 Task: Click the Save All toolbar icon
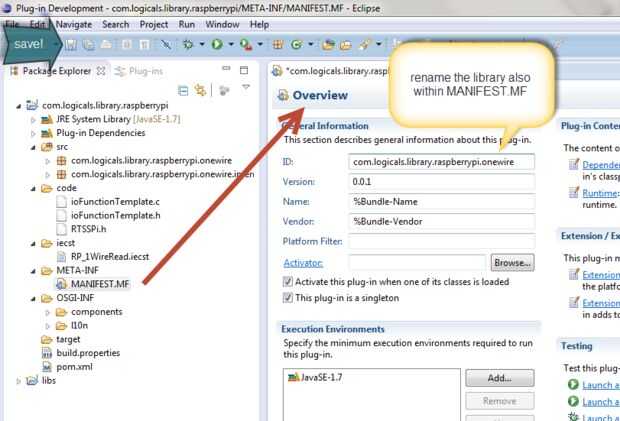89,44
